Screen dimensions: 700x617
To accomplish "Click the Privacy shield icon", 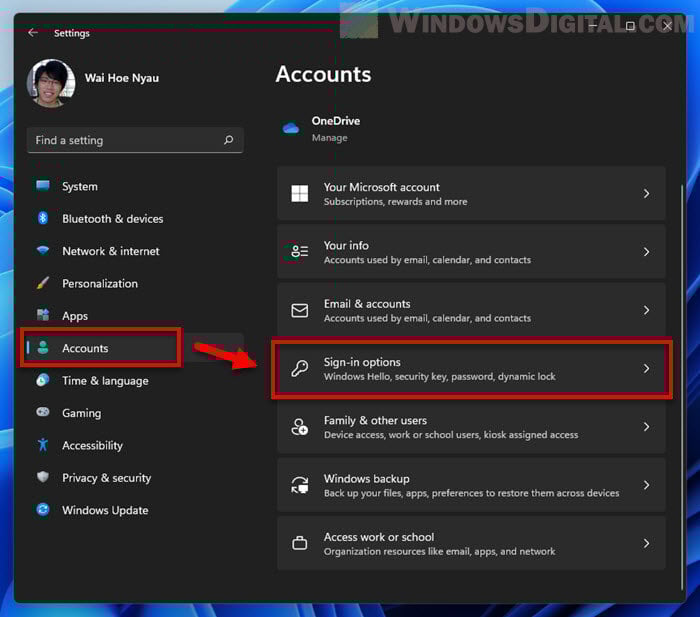I will [x=43, y=477].
